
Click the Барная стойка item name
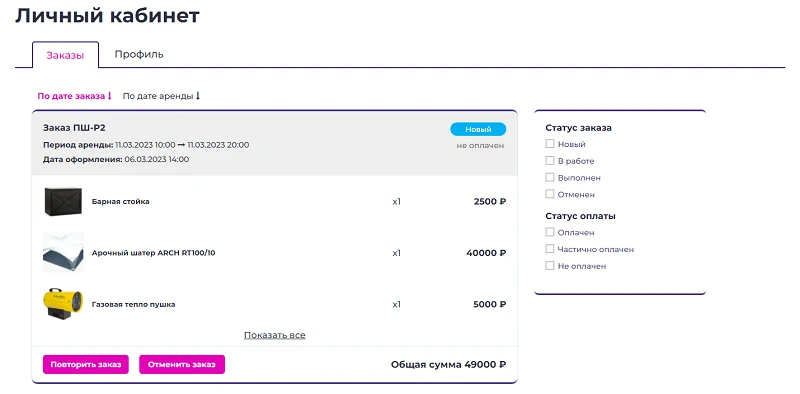[120, 202]
